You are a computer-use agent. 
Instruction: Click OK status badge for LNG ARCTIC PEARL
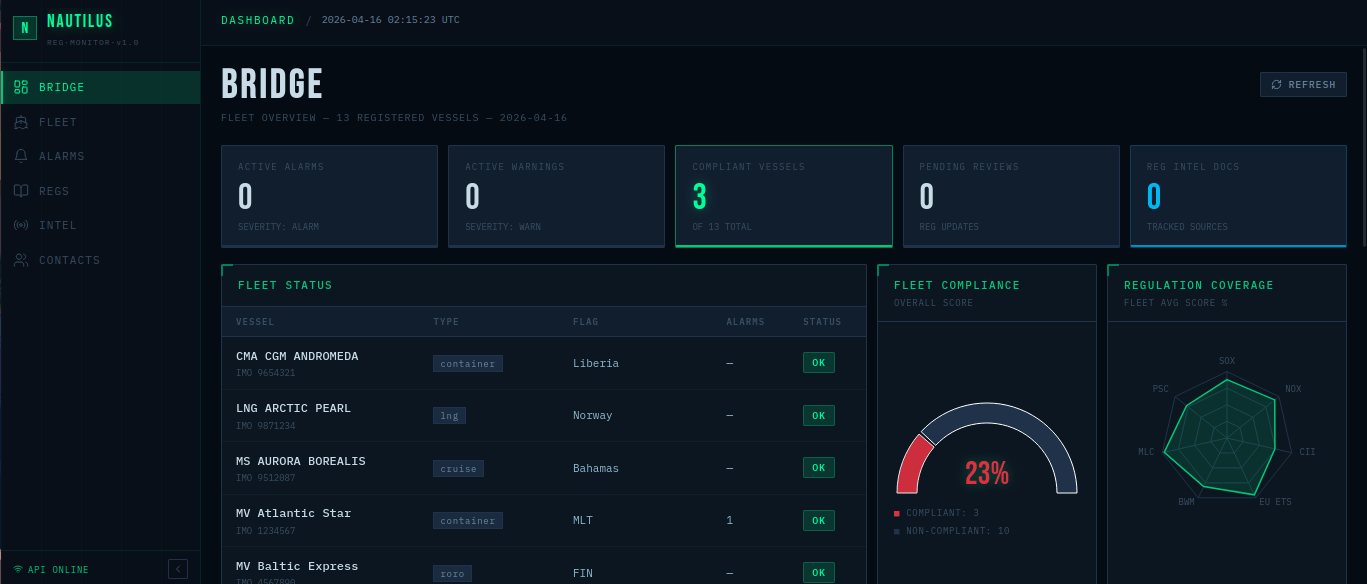818,415
